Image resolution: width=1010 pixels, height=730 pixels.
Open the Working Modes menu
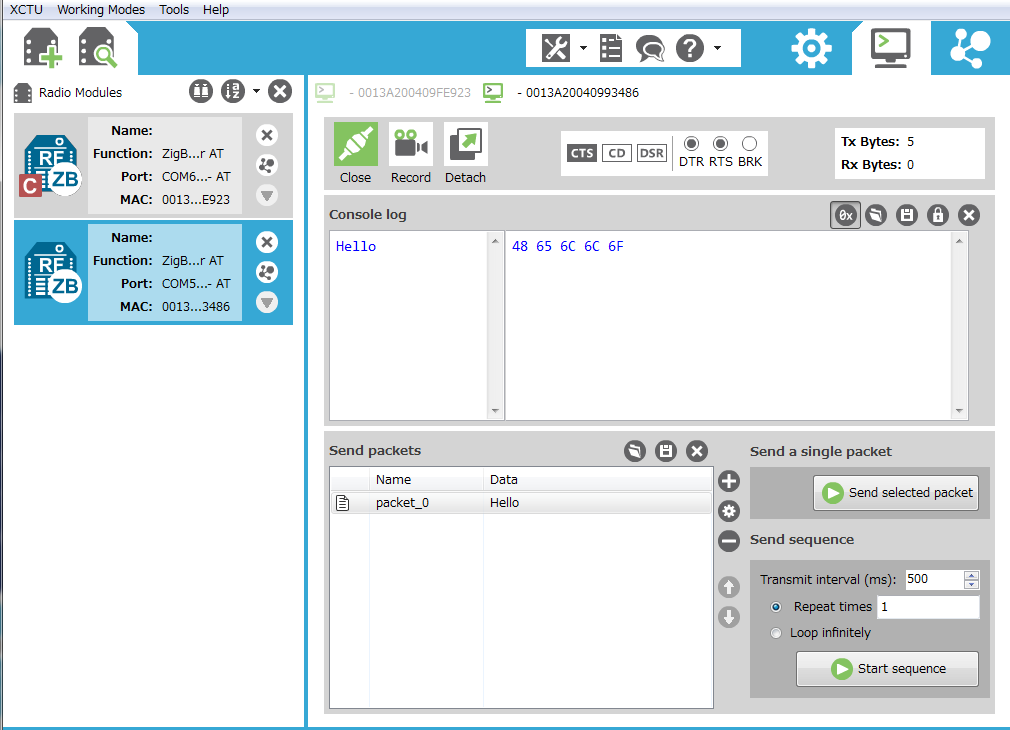click(x=101, y=10)
